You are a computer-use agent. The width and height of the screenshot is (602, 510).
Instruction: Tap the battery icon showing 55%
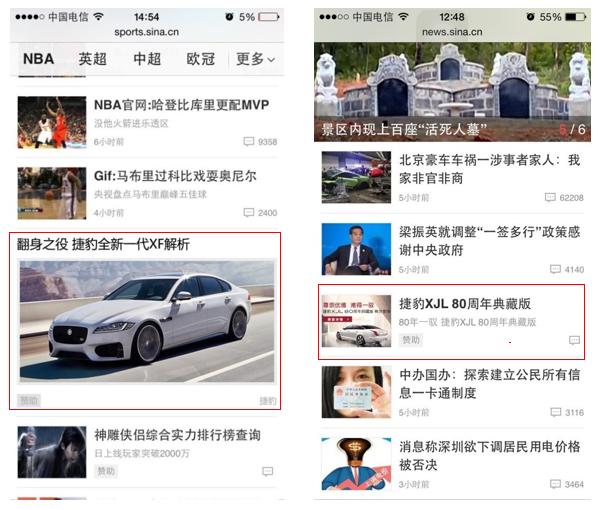576,17
